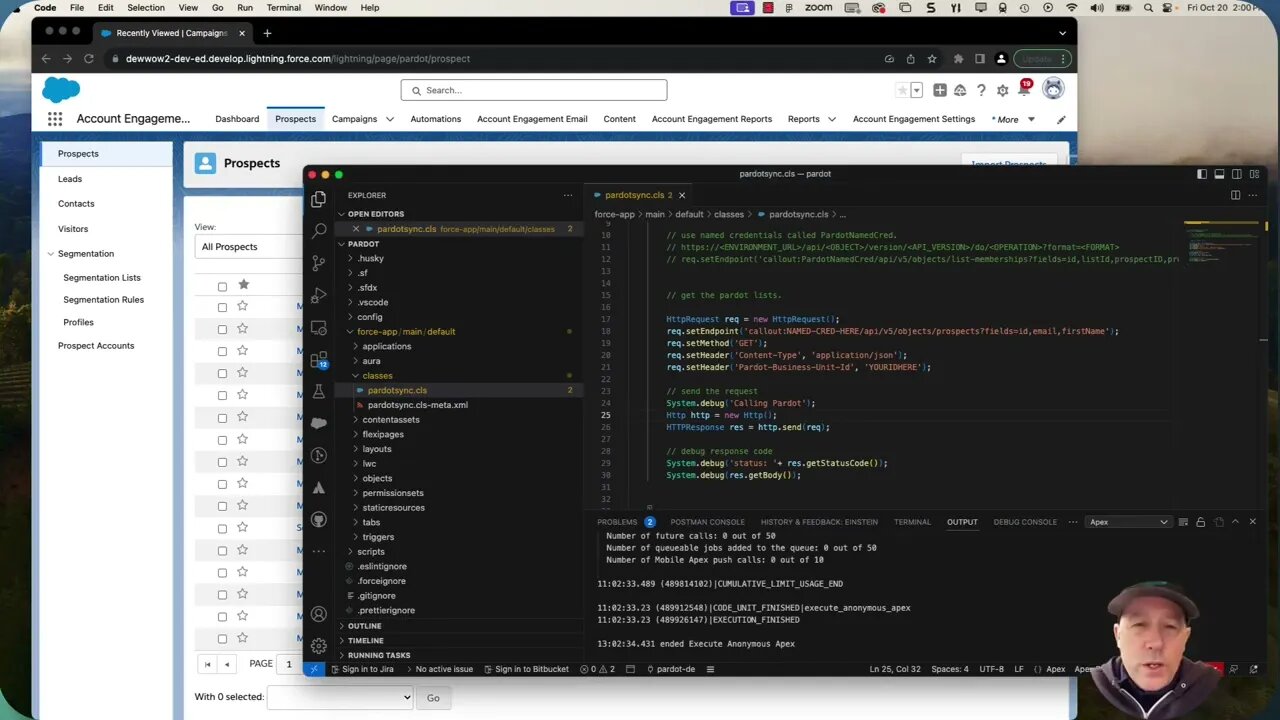1280x720 pixels.
Task: Open the GitHub icon in activity bar
Action: [319, 520]
